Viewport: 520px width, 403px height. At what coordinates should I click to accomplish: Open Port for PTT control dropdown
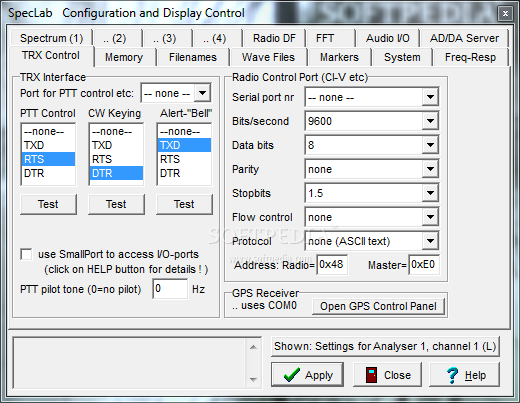coord(203,93)
